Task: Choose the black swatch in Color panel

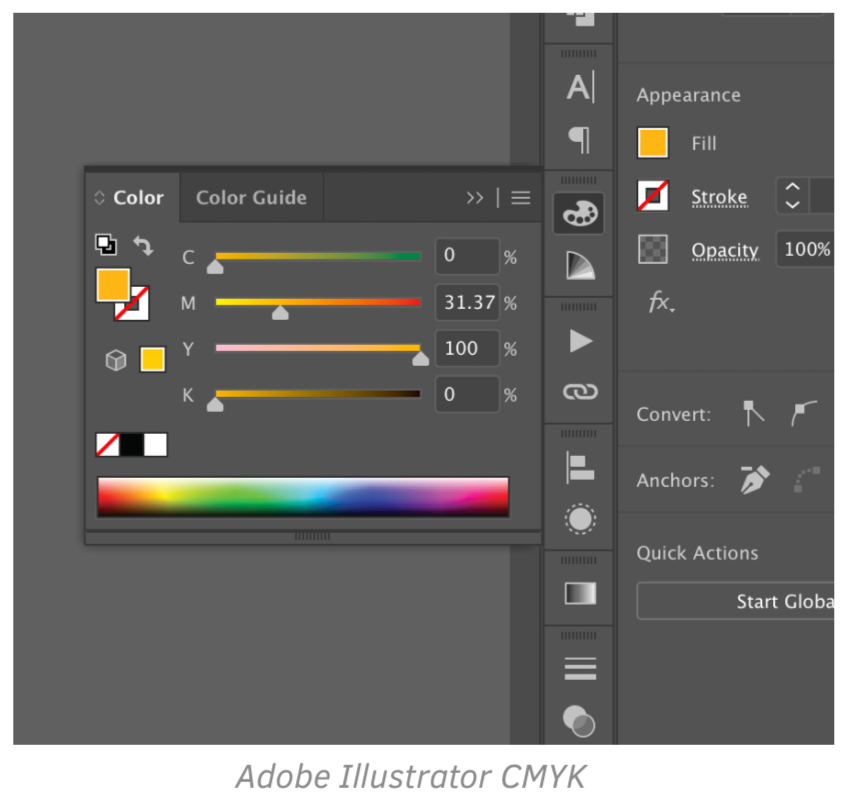Action: [131, 445]
